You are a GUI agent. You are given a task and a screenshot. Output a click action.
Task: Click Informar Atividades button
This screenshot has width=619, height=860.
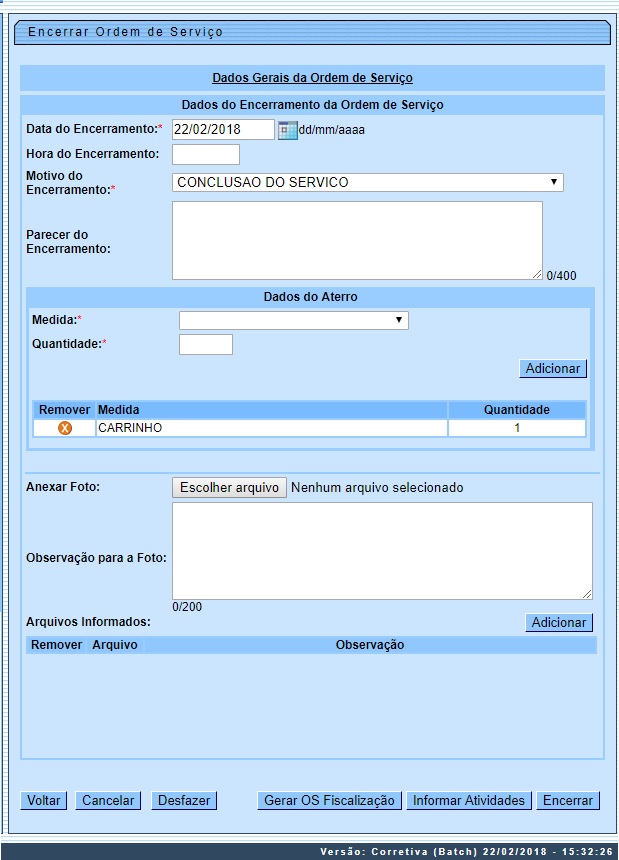click(x=469, y=800)
